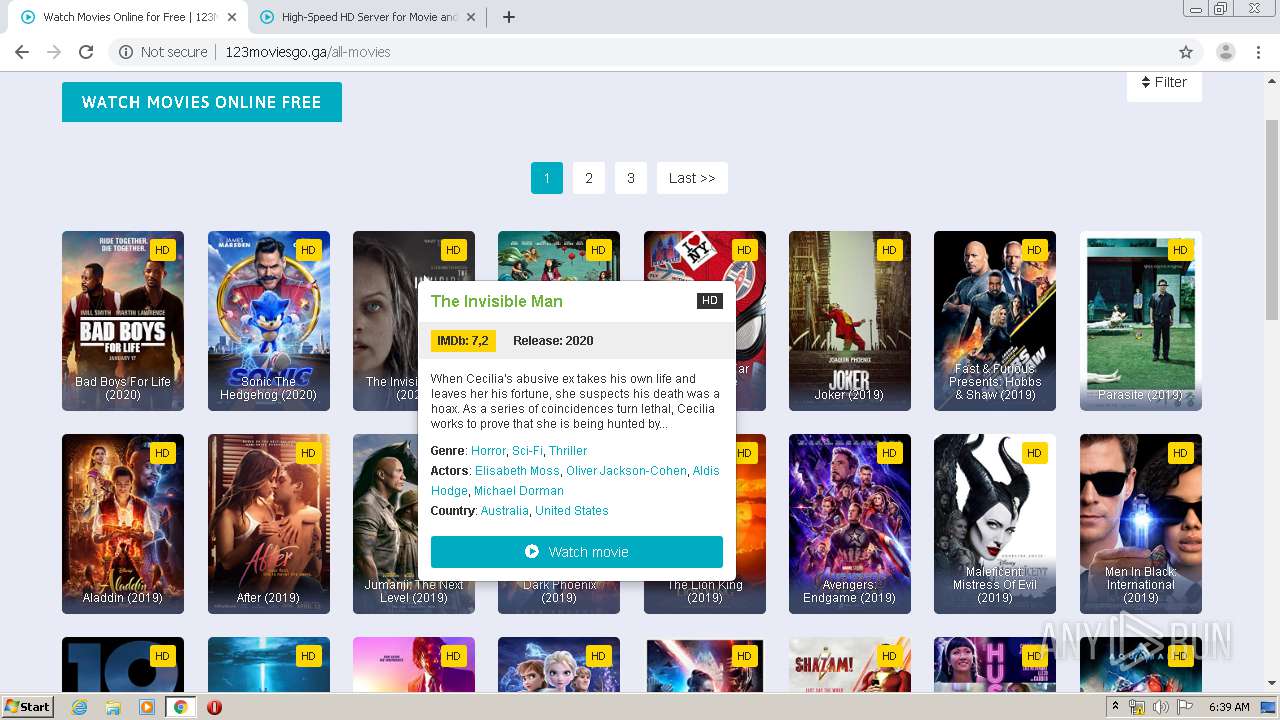Open Bad Boys For Life poster
The image size is (1280, 720).
(123, 321)
